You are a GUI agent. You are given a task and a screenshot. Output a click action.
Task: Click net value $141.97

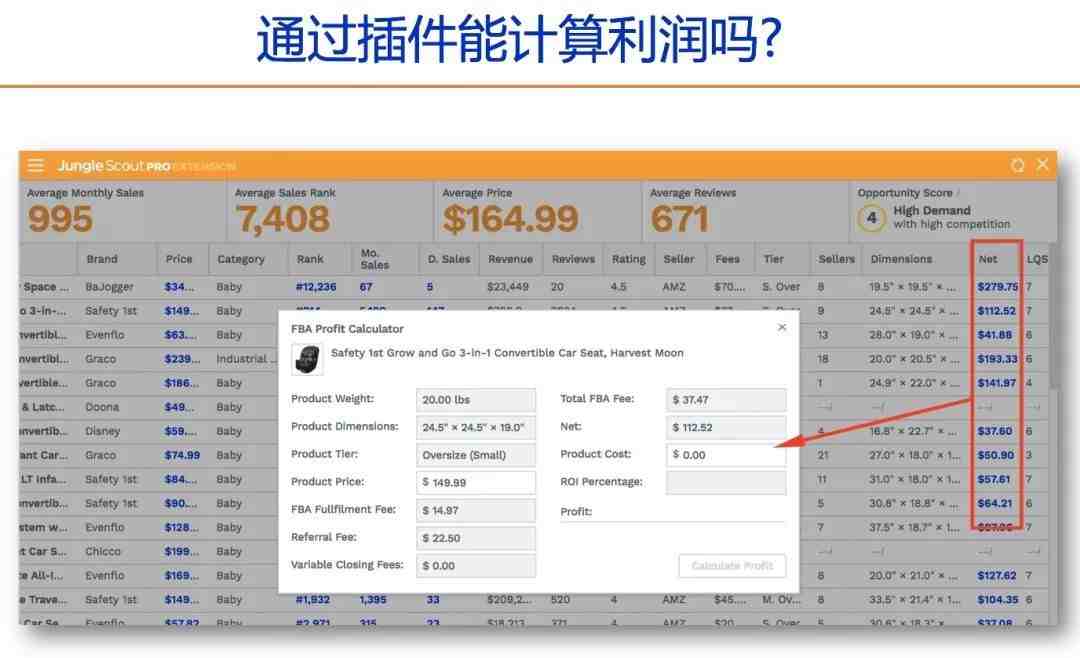(997, 383)
